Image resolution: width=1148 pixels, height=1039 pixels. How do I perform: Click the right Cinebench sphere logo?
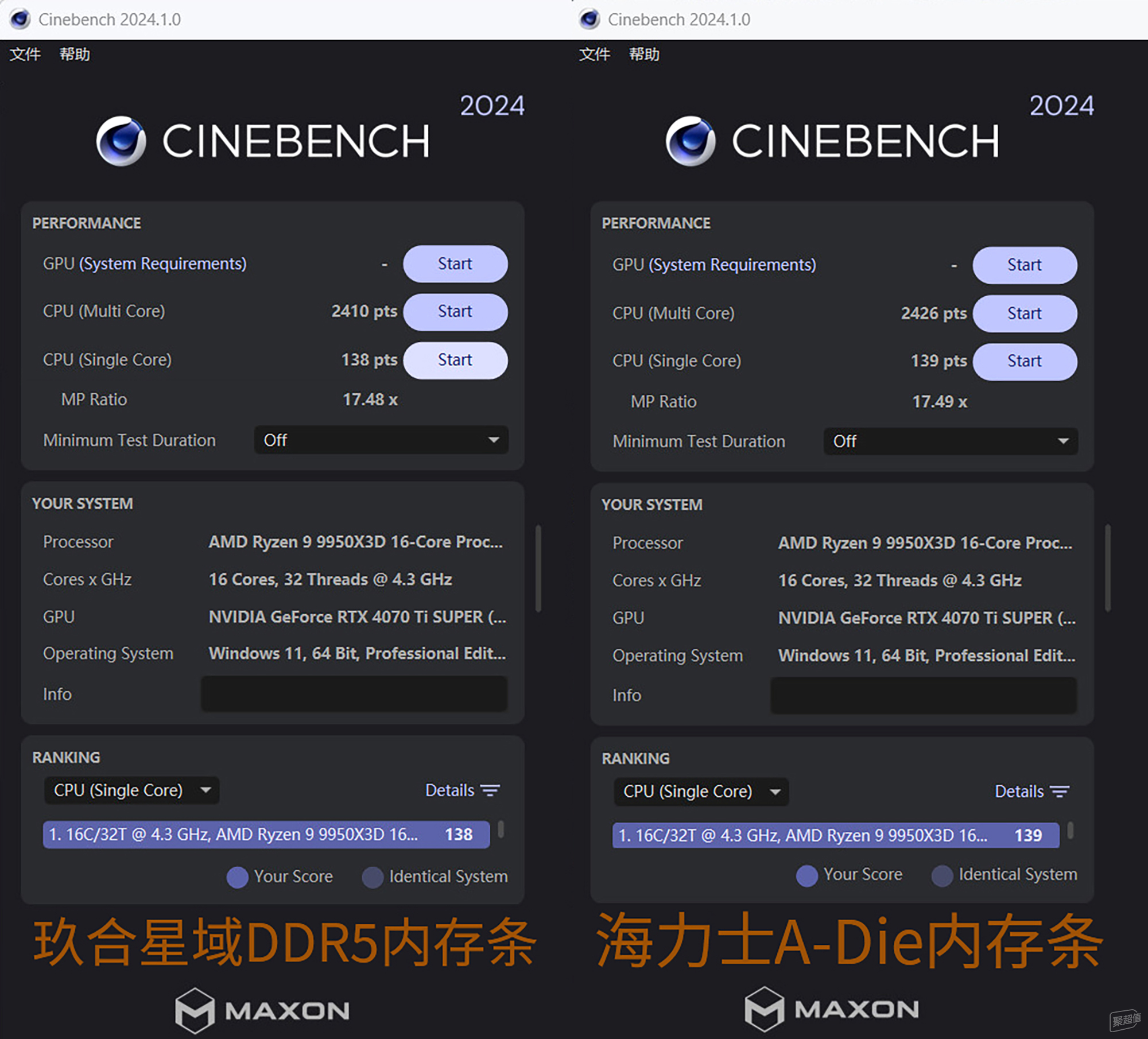pyautogui.click(x=691, y=141)
